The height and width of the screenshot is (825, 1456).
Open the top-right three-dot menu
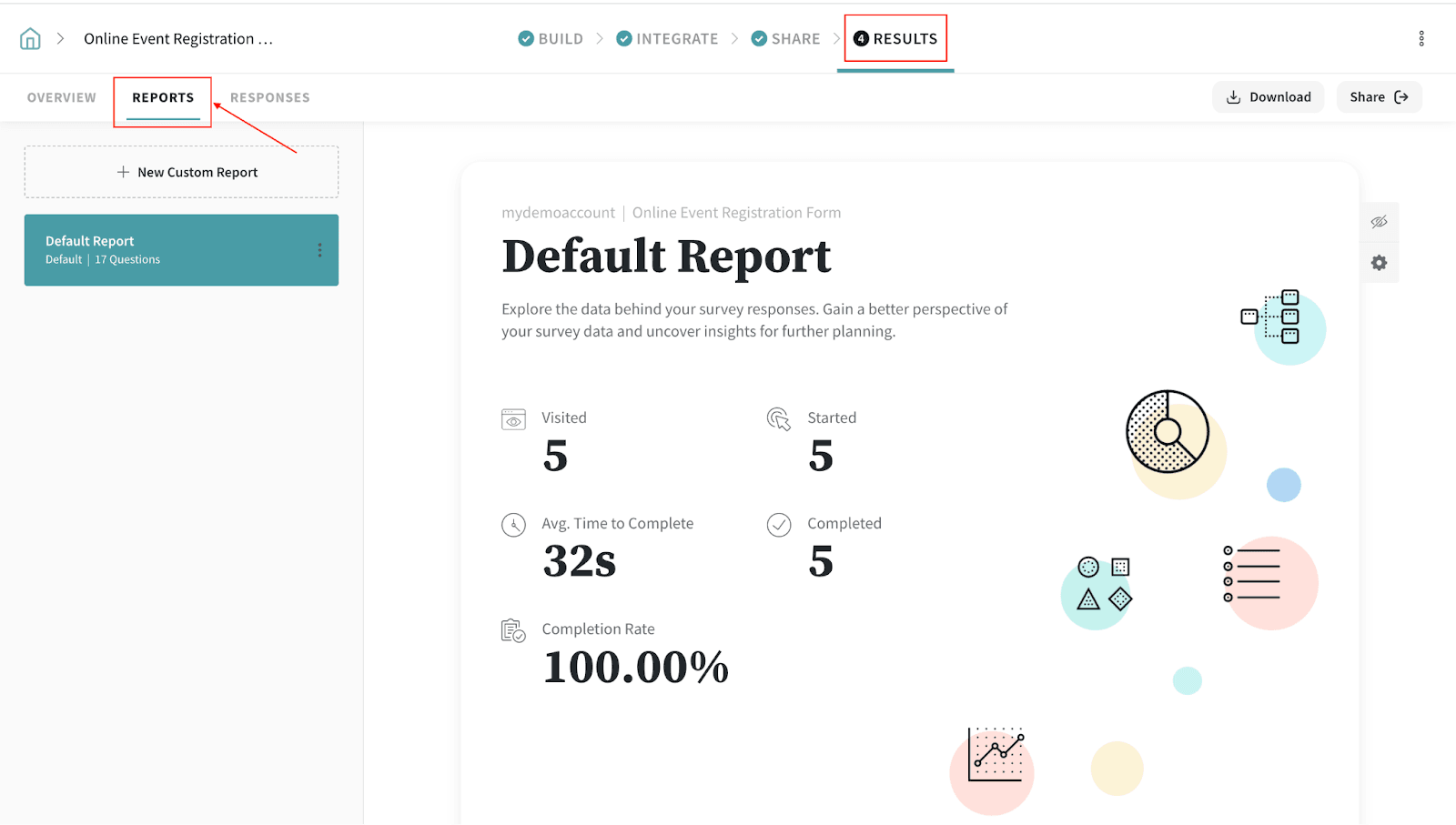1421,39
